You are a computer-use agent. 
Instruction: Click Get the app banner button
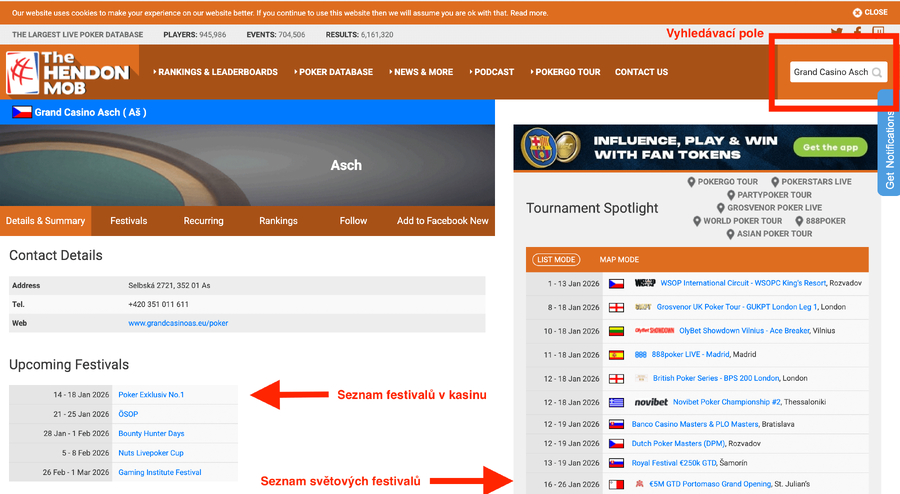829,147
